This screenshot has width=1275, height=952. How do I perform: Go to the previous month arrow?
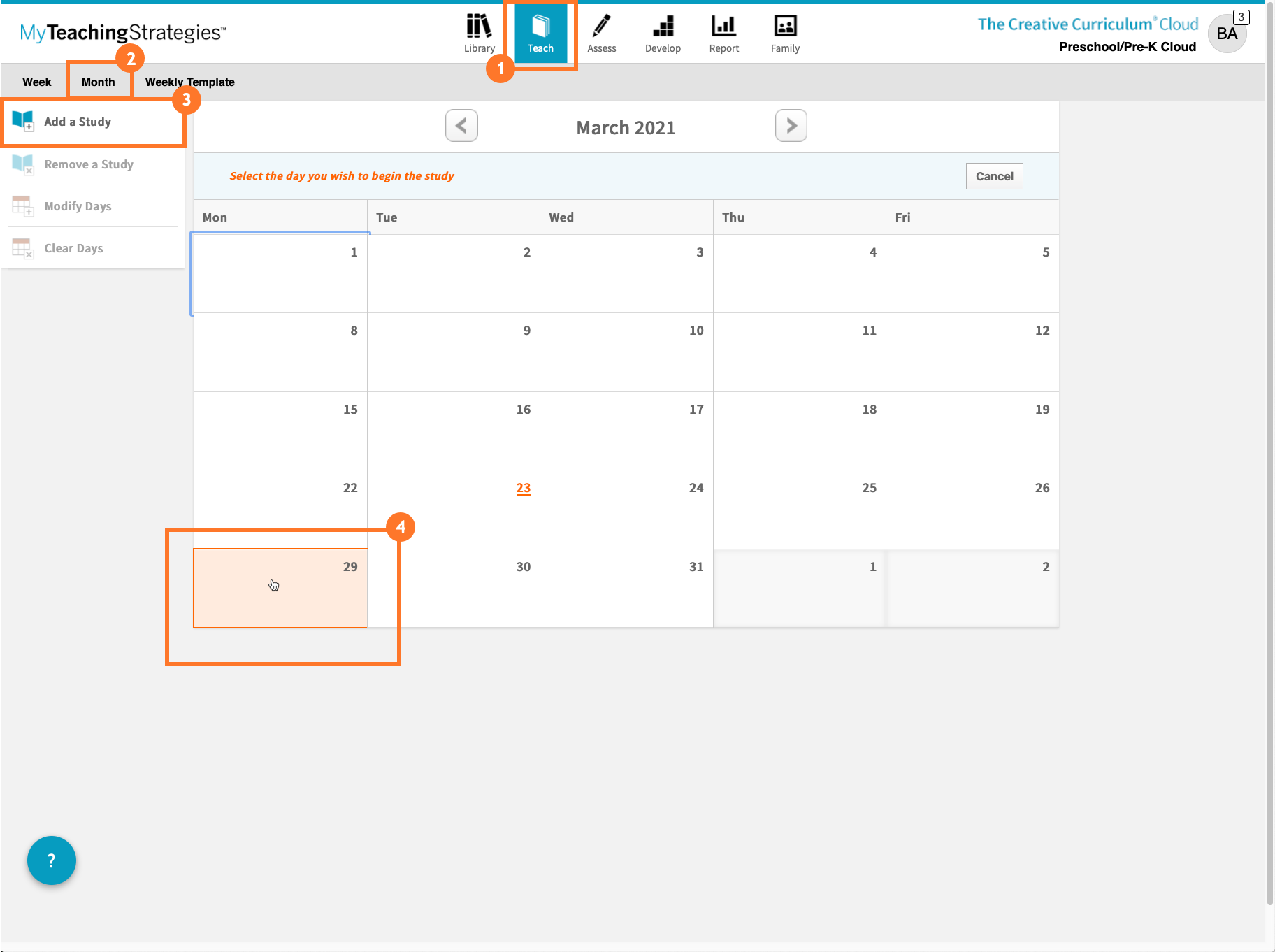point(461,126)
